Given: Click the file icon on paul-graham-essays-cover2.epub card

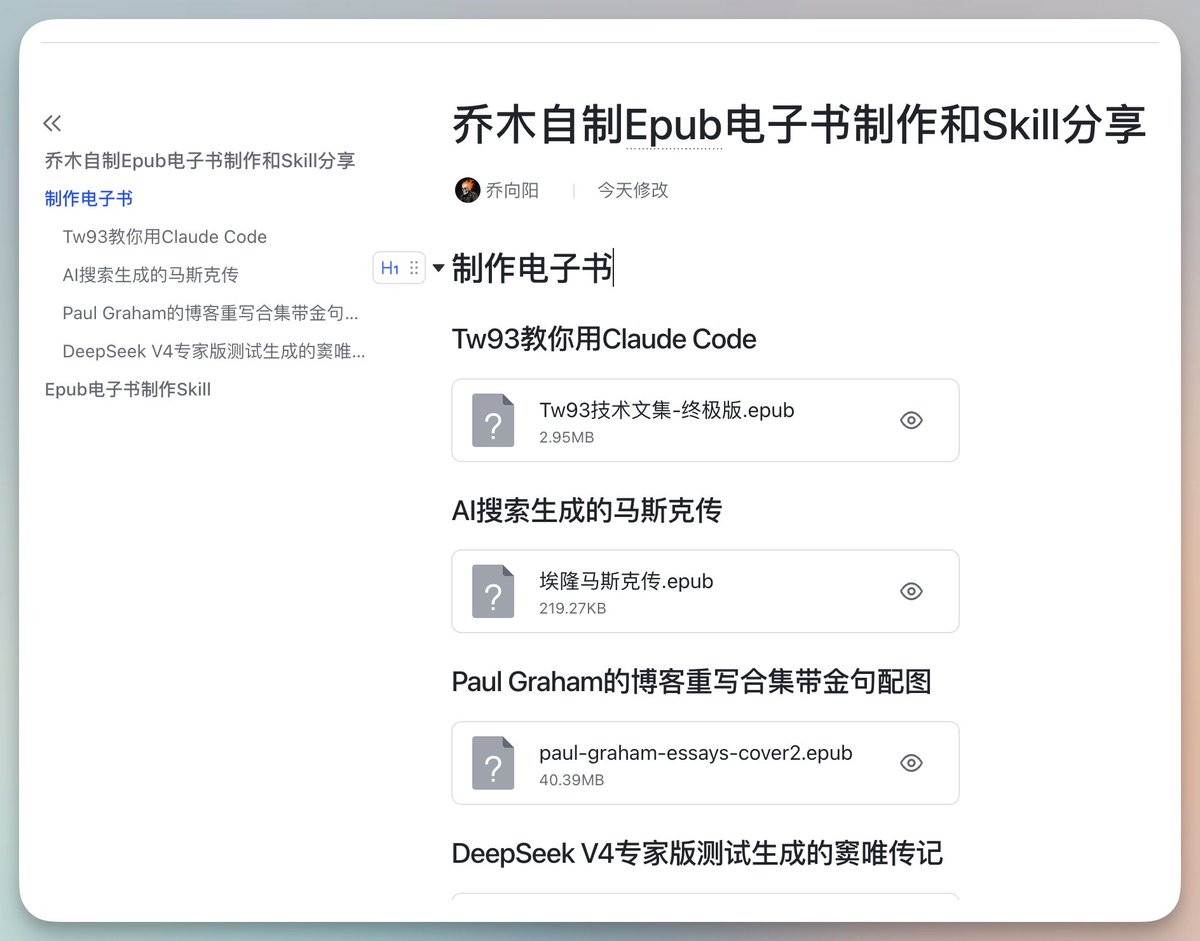Looking at the screenshot, I should (x=492, y=763).
